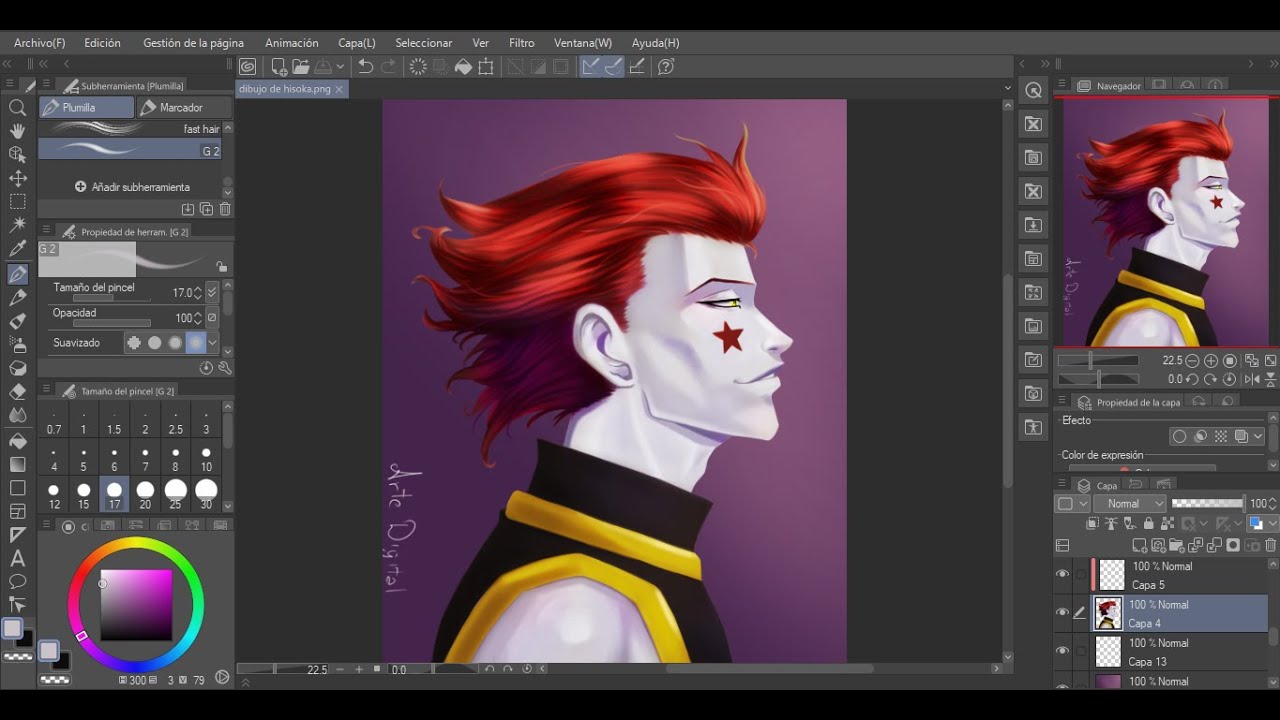Image resolution: width=1280 pixels, height=720 pixels.
Task: Click the create layer mask icon
Action: pos(1233,545)
